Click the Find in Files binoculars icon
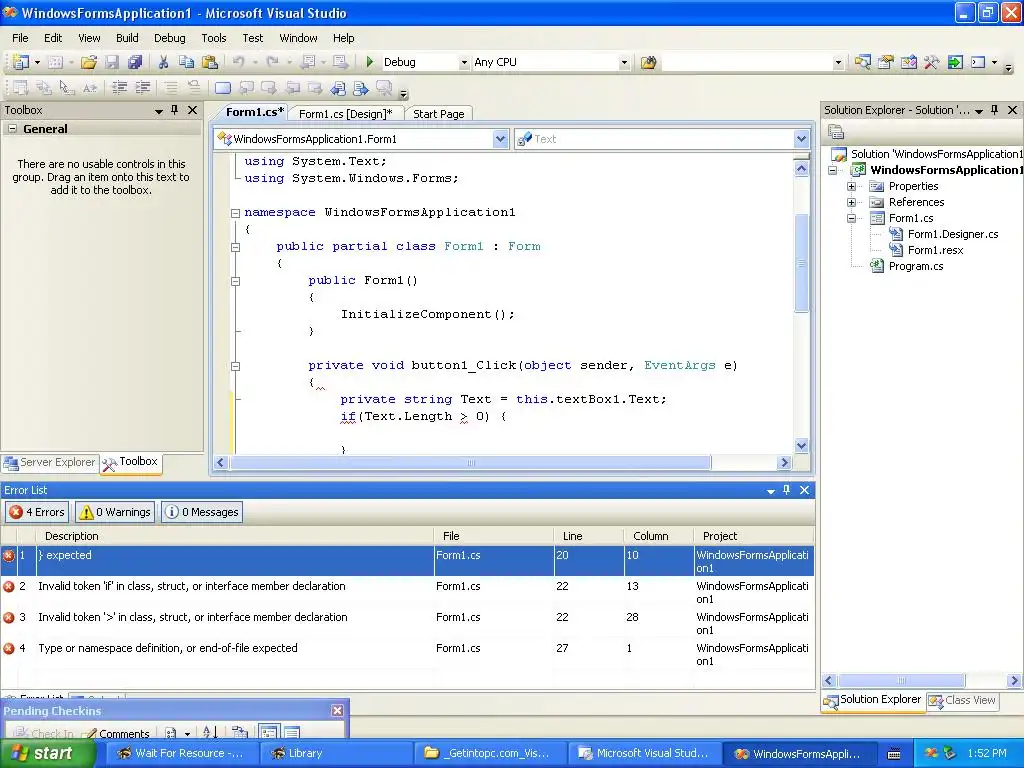Image resolution: width=1024 pixels, height=768 pixels. coord(648,63)
